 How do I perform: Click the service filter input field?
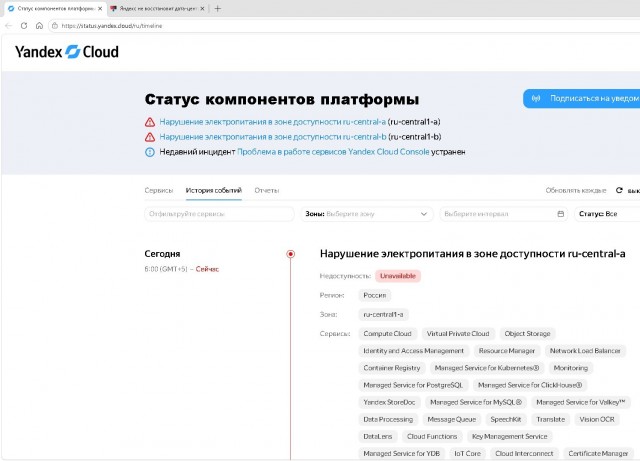tap(219, 214)
